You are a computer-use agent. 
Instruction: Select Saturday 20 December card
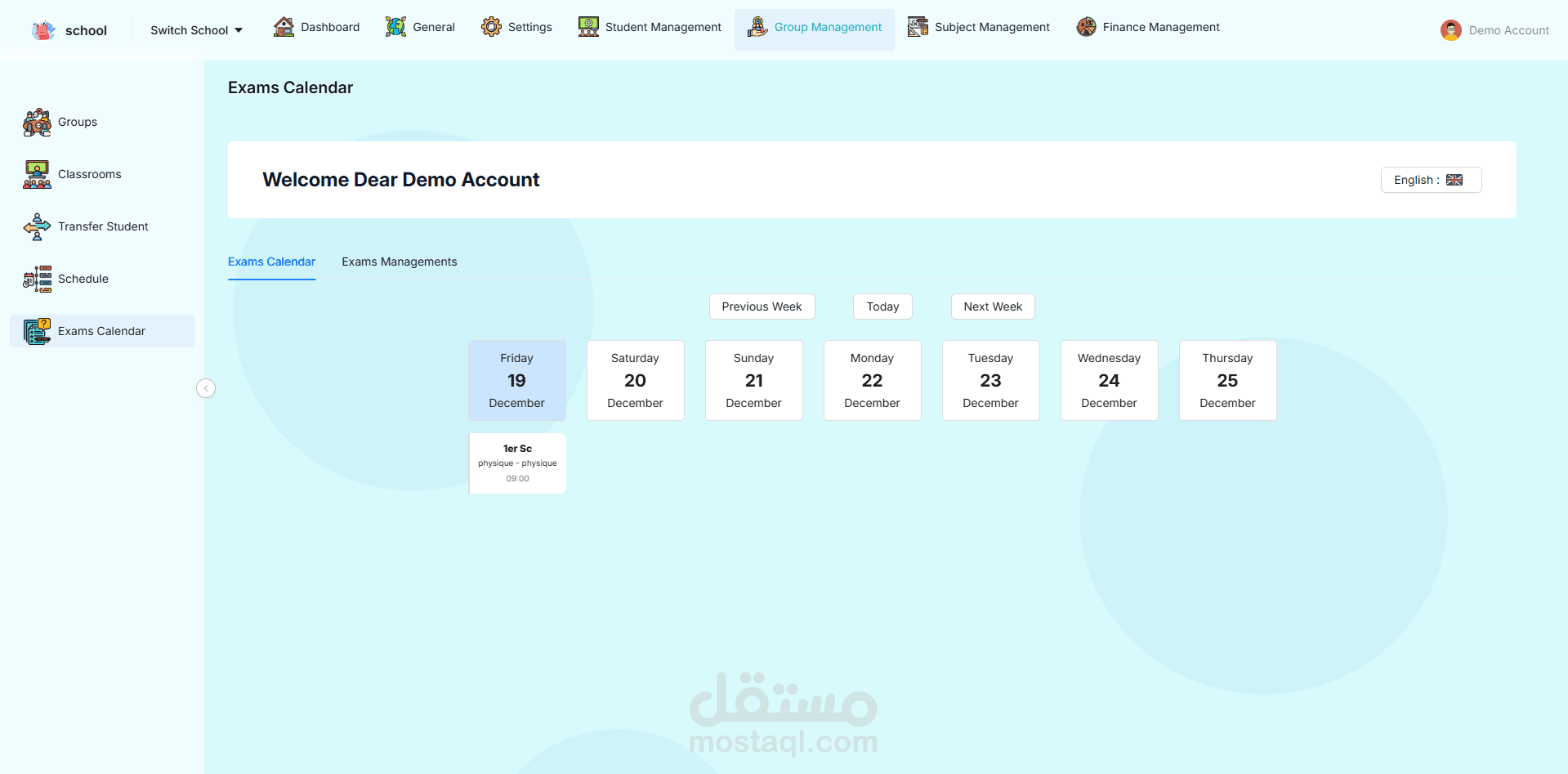pos(635,380)
